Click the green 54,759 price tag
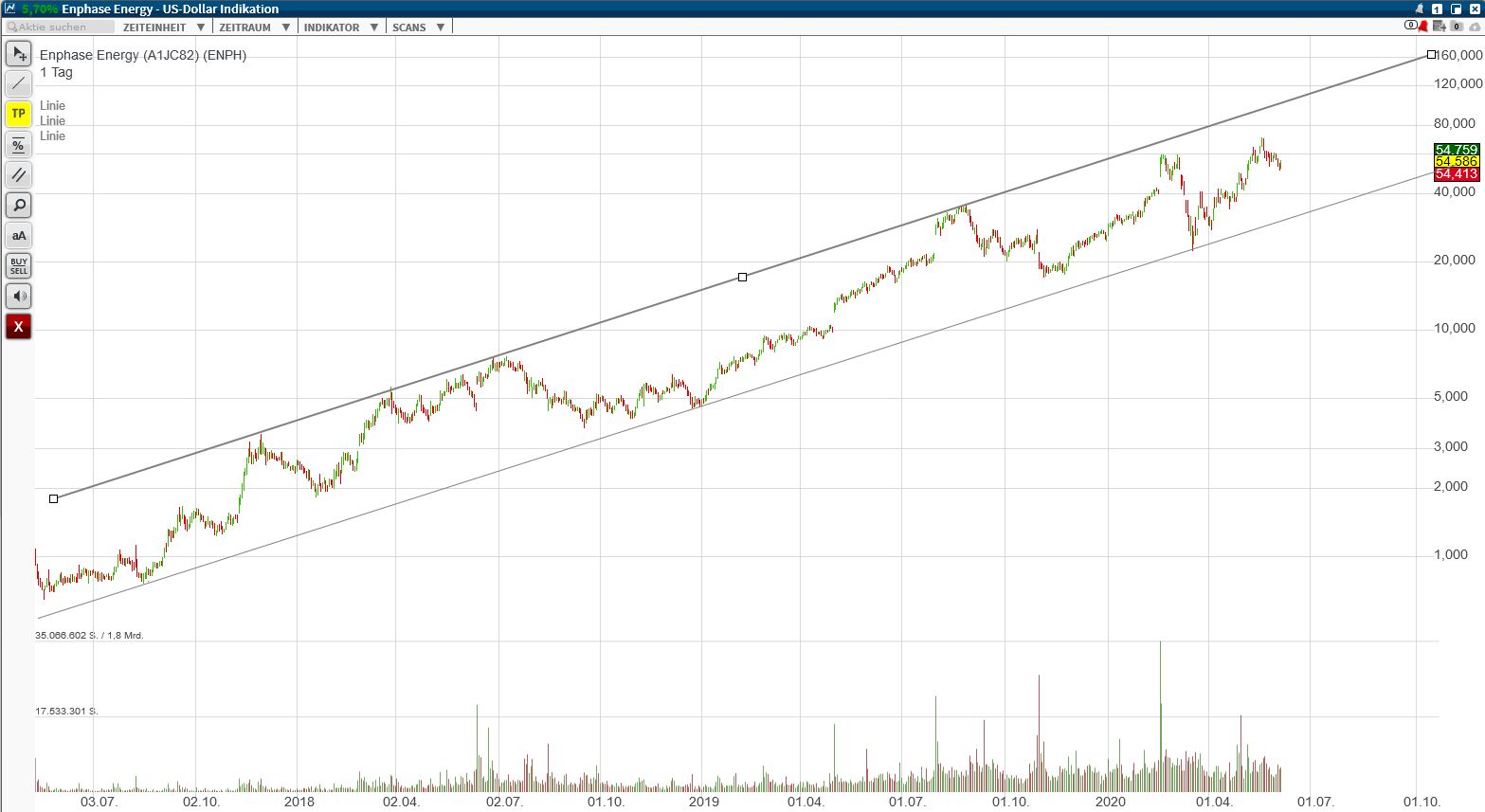This screenshot has width=1485, height=812. click(1457, 150)
